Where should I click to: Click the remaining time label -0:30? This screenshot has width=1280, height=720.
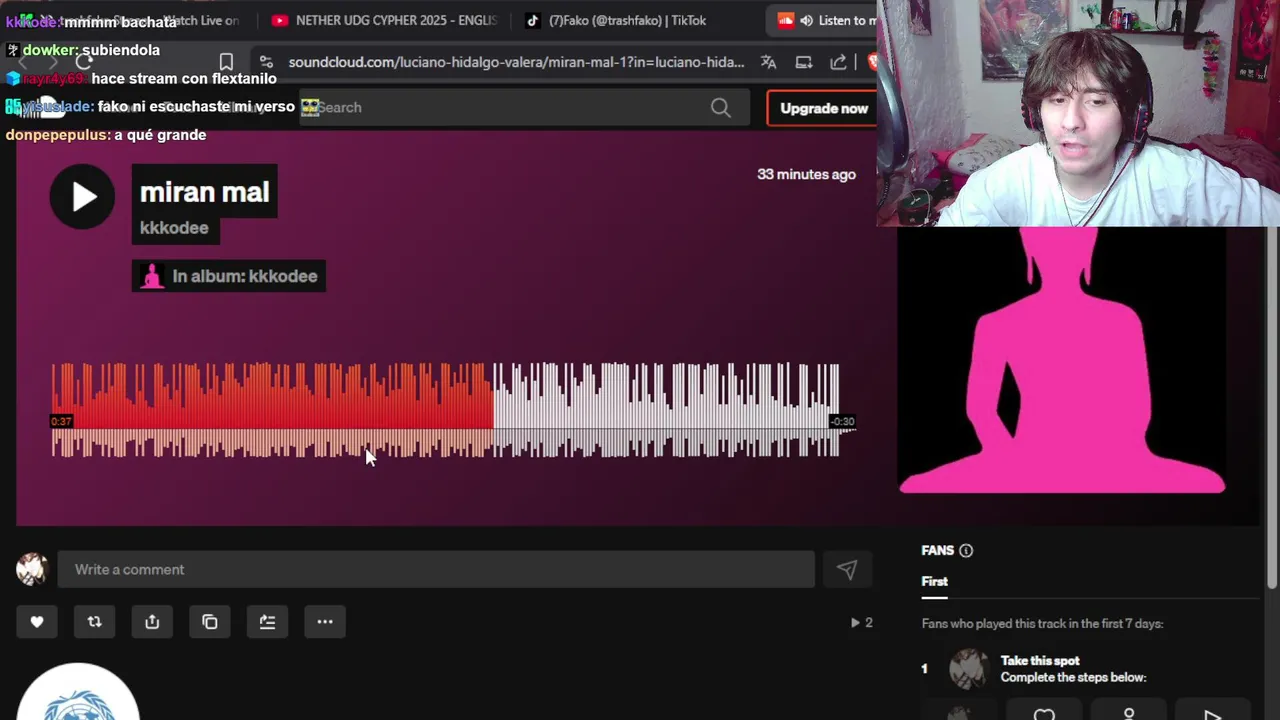coord(843,422)
